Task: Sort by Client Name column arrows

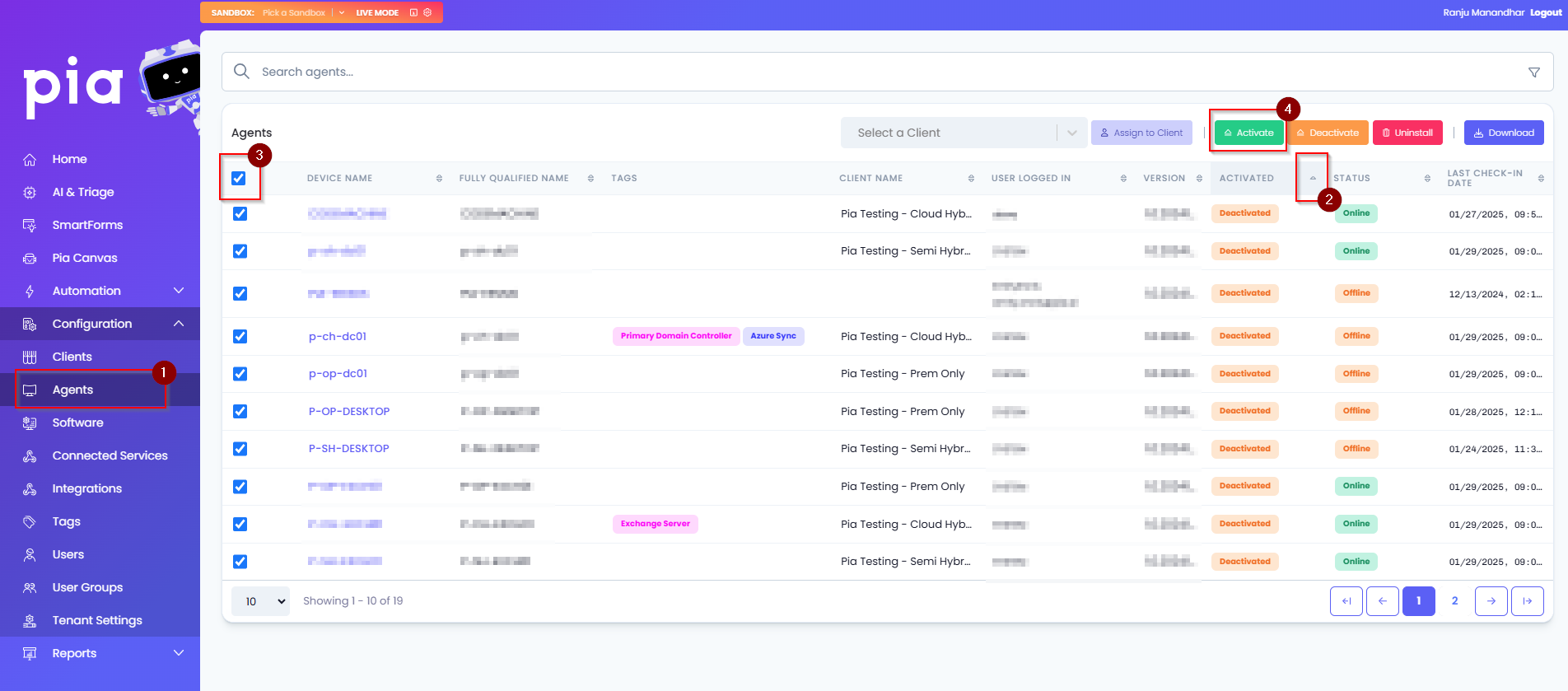Action: click(x=971, y=179)
